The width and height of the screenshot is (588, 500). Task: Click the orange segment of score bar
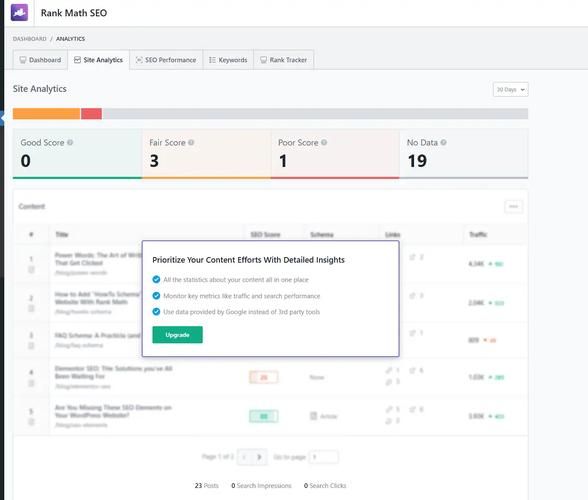46,114
